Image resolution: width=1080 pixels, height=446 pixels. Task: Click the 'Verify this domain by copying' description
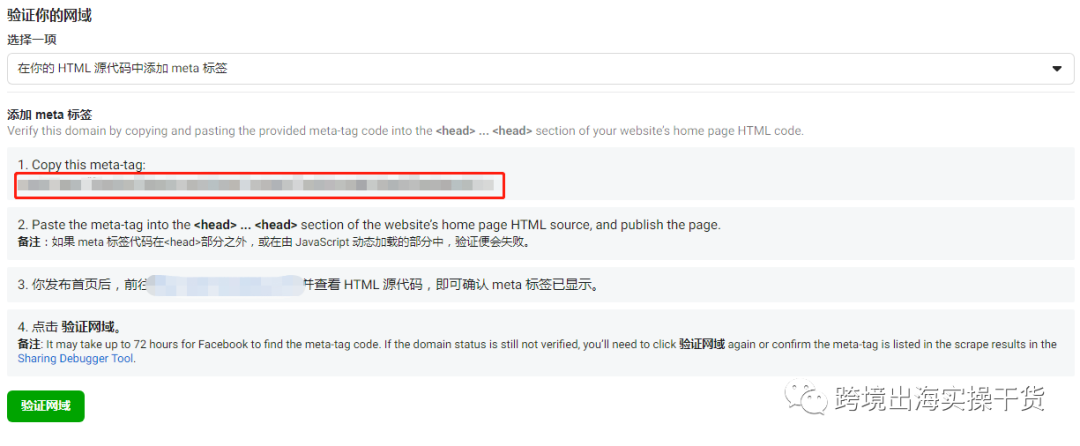[405, 130]
